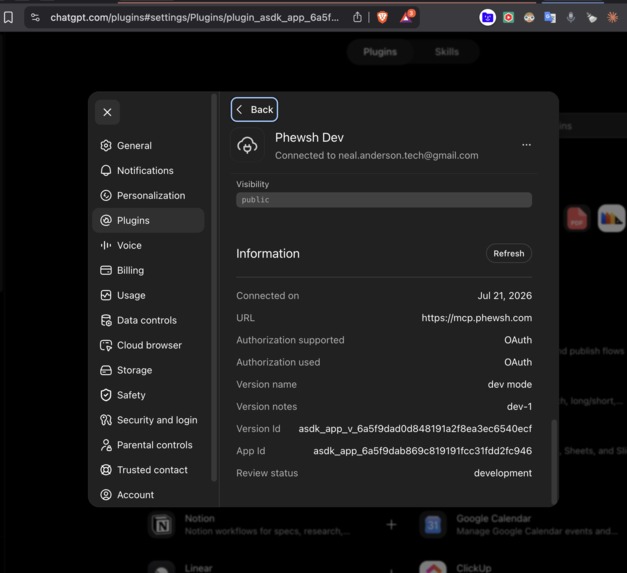This screenshot has height=573, width=627.
Task: Click the Trusted contact lifebuoy icon
Action: point(106,470)
